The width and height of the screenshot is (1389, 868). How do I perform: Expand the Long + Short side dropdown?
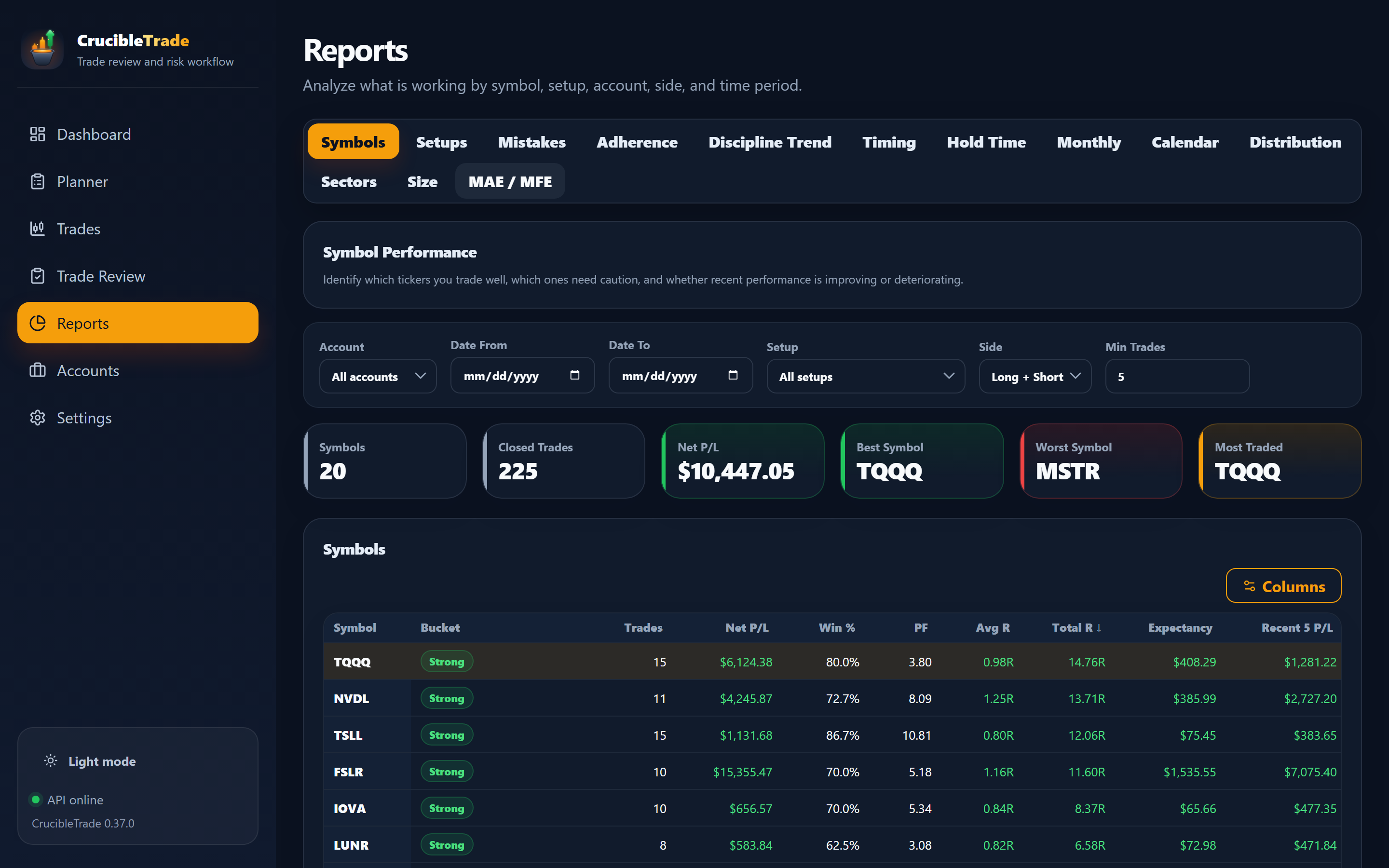tap(1035, 377)
